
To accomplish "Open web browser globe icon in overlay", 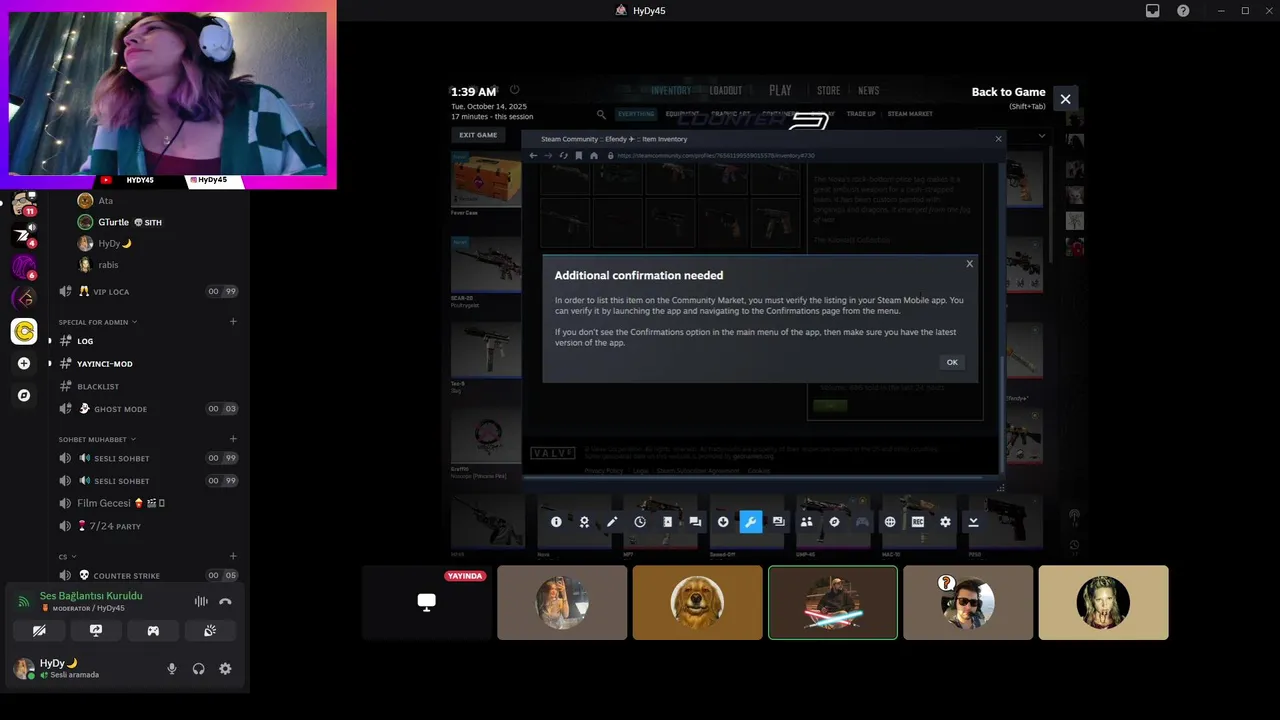I will 890,522.
